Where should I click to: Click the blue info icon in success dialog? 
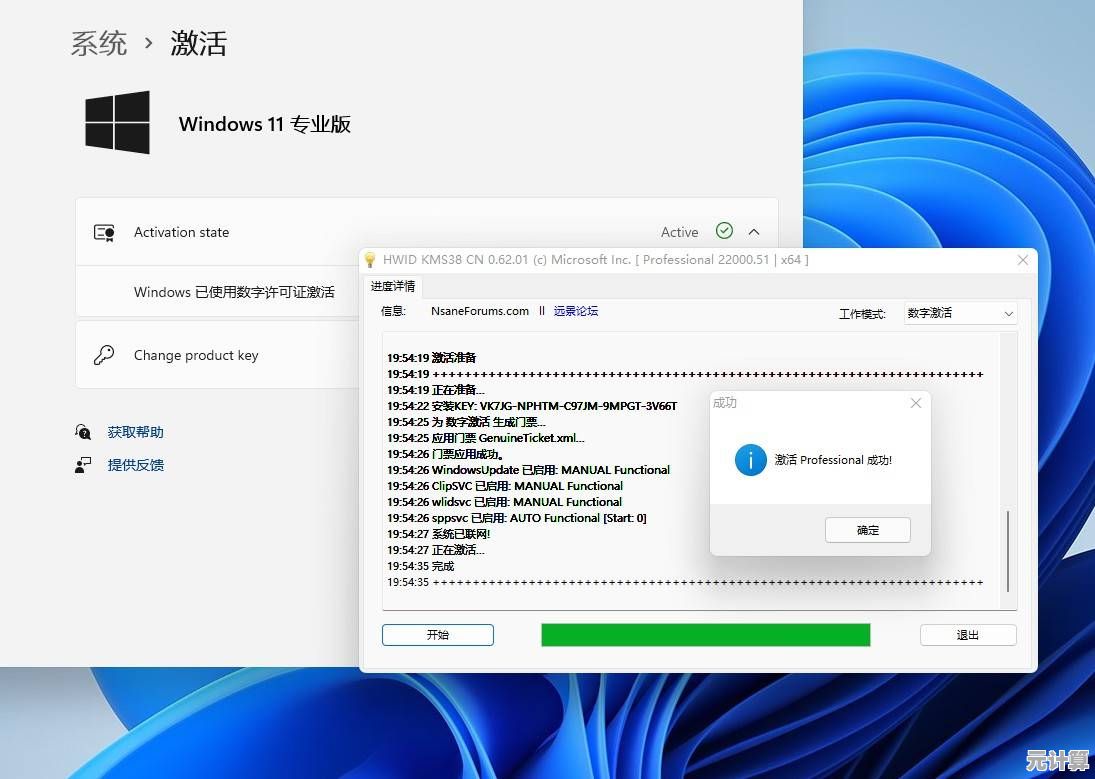coord(750,460)
